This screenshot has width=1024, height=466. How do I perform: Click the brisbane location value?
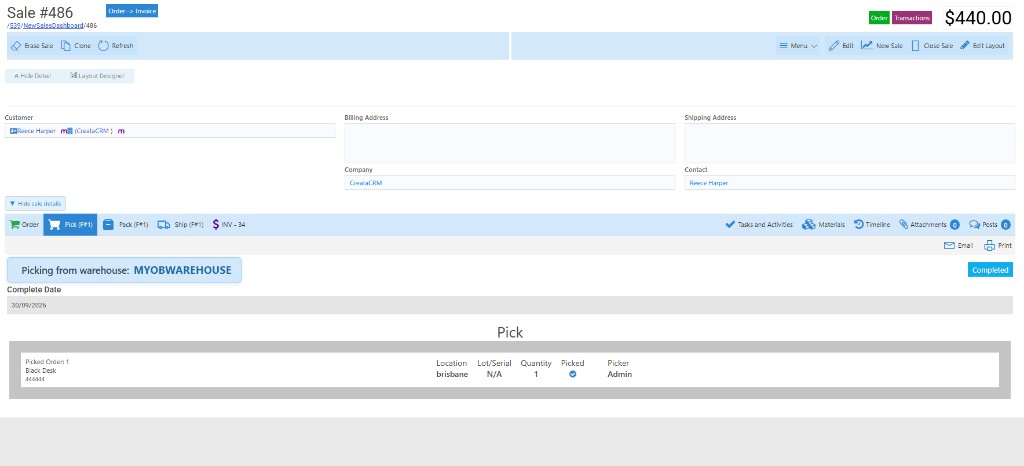pos(452,375)
